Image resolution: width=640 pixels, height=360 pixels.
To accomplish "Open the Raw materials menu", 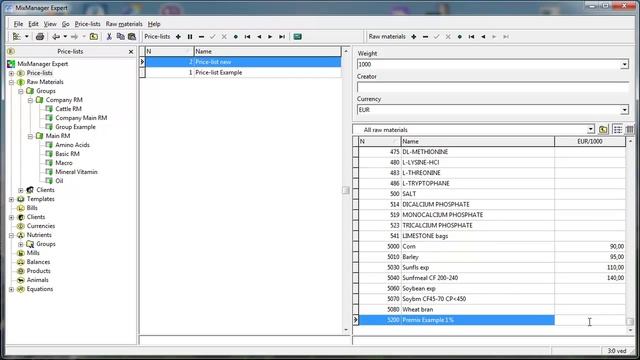I will tap(124, 24).
